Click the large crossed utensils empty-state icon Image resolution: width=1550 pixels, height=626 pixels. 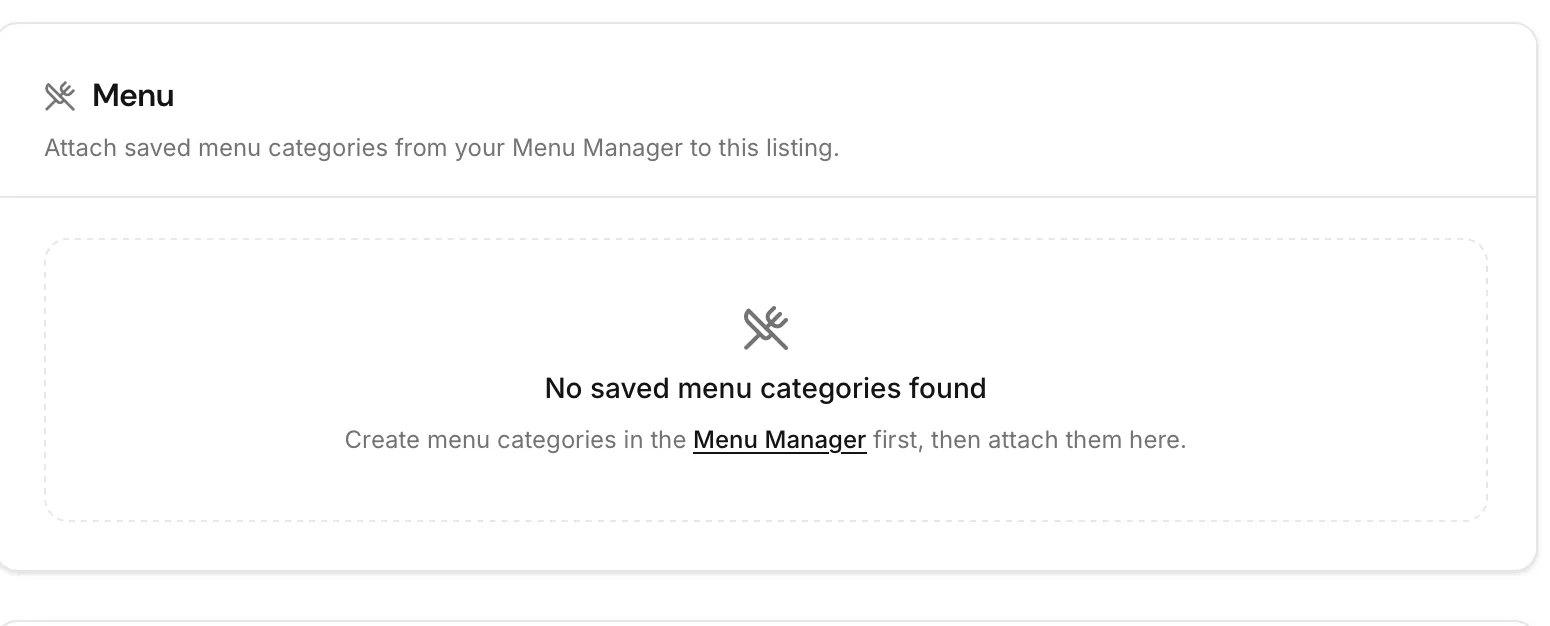pos(766,328)
